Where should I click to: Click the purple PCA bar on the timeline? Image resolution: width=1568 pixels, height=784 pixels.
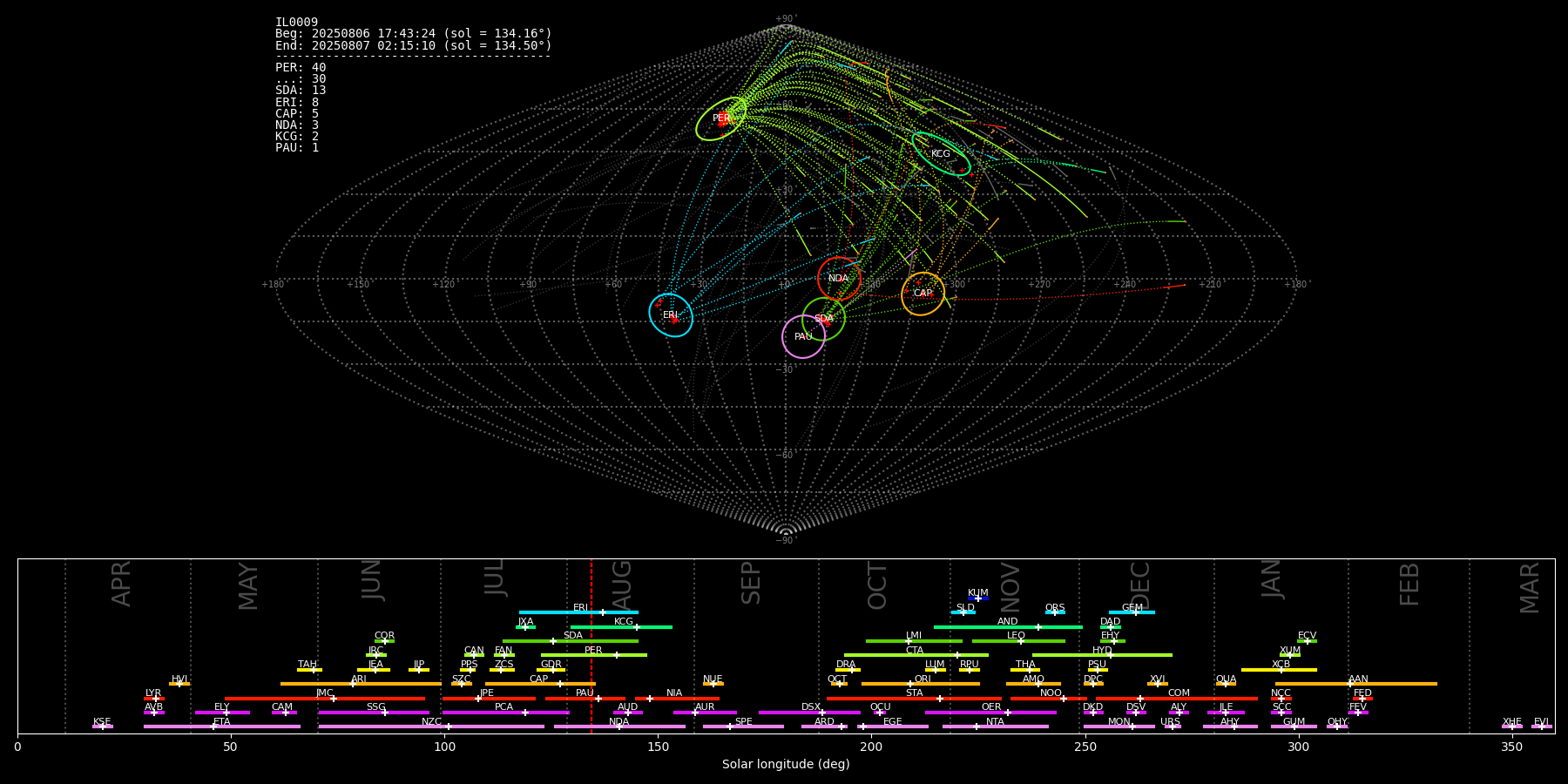tap(505, 713)
